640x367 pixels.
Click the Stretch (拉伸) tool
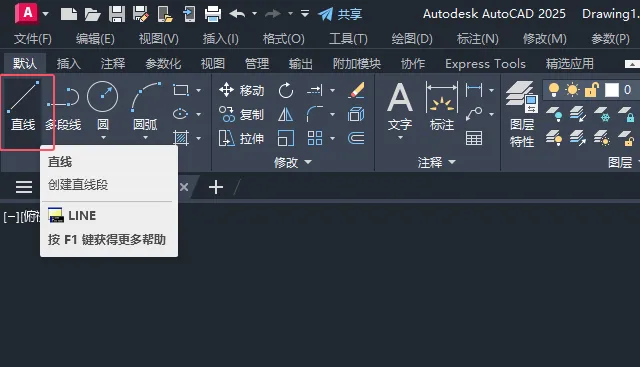tap(241, 138)
